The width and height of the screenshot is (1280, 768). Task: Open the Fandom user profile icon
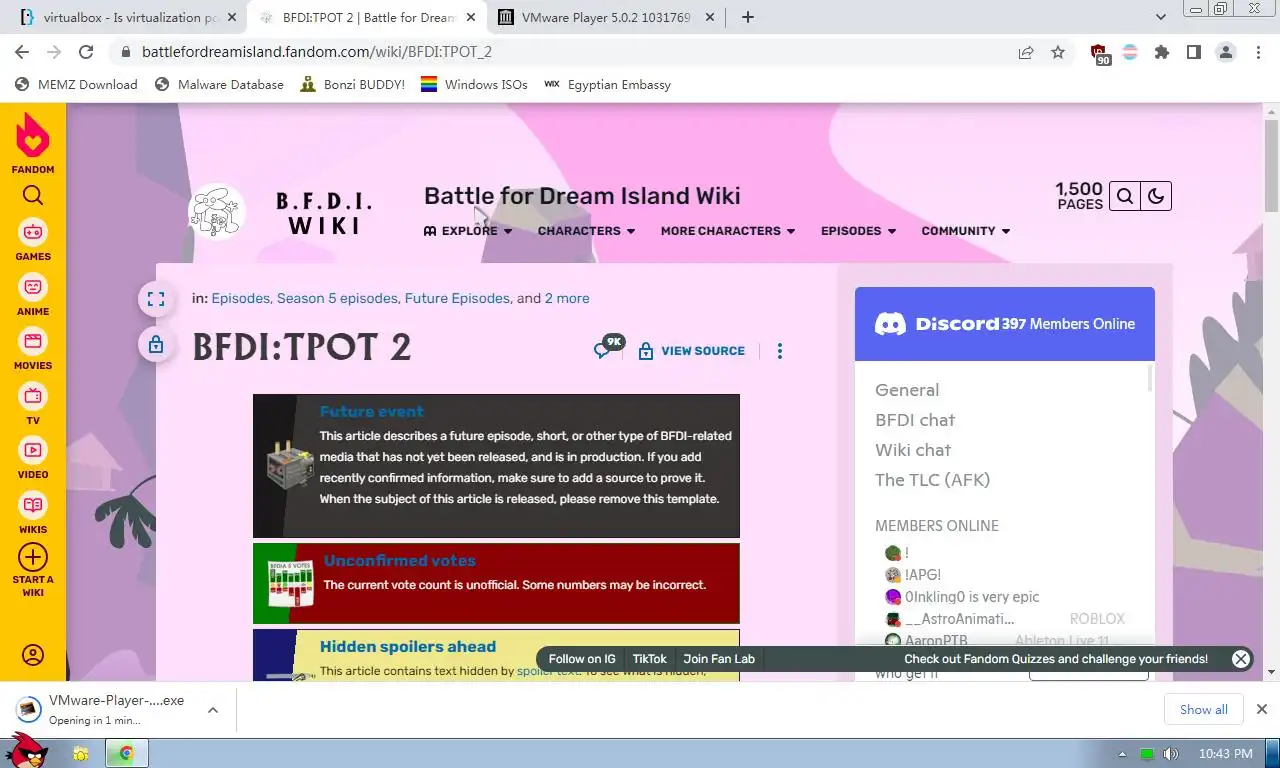33,655
